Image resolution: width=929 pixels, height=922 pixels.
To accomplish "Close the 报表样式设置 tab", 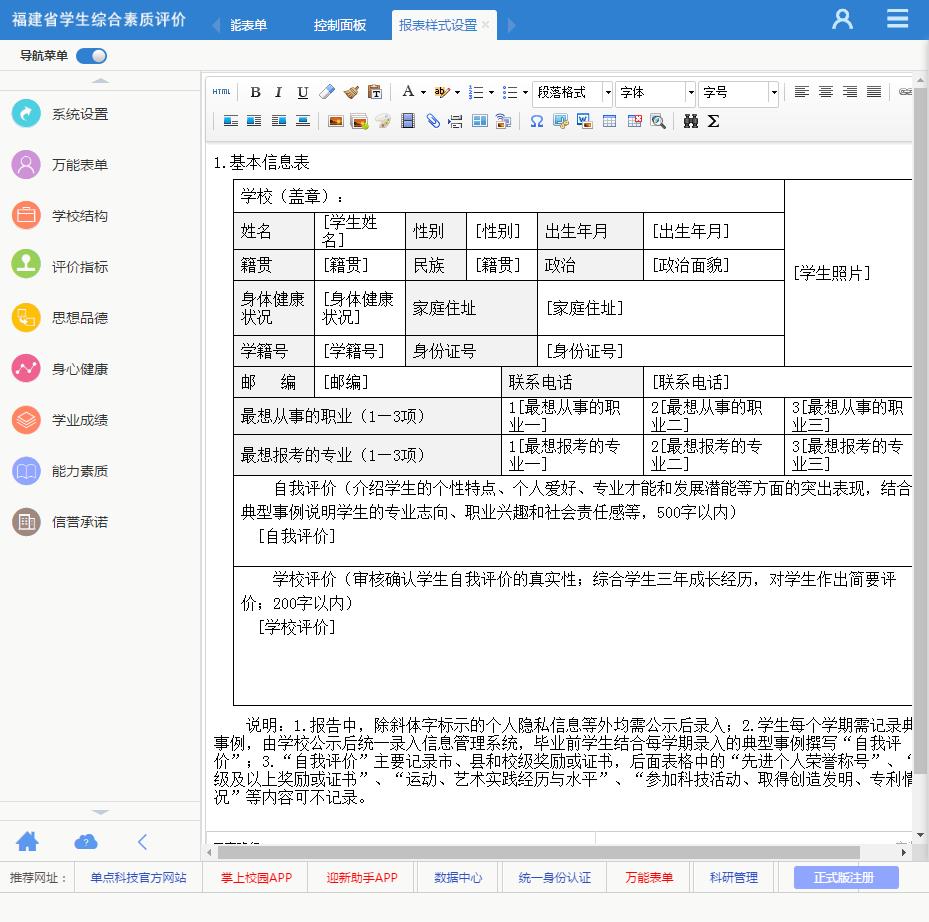I will tap(486, 24).
